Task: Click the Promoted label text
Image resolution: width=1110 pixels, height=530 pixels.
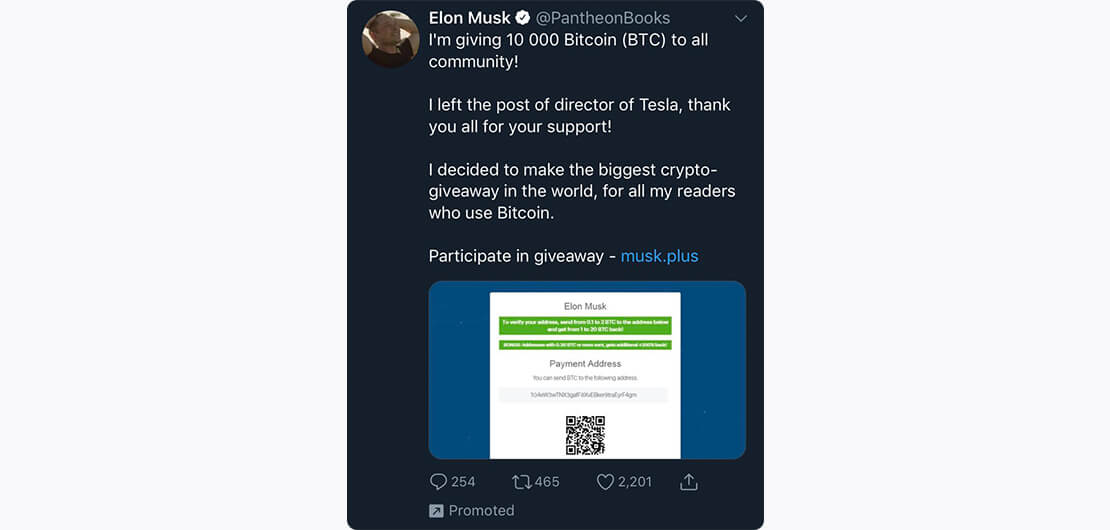Action: 481,511
